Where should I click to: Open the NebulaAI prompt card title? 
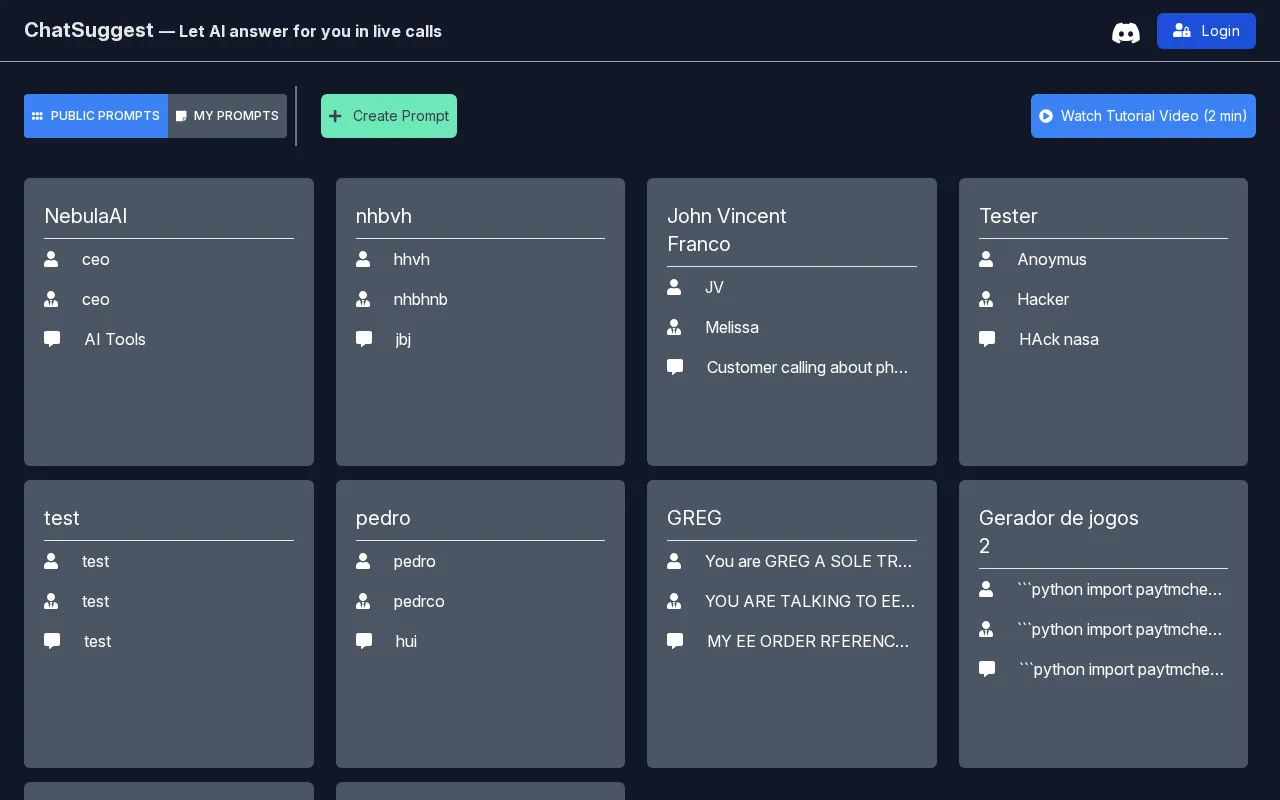(x=86, y=216)
